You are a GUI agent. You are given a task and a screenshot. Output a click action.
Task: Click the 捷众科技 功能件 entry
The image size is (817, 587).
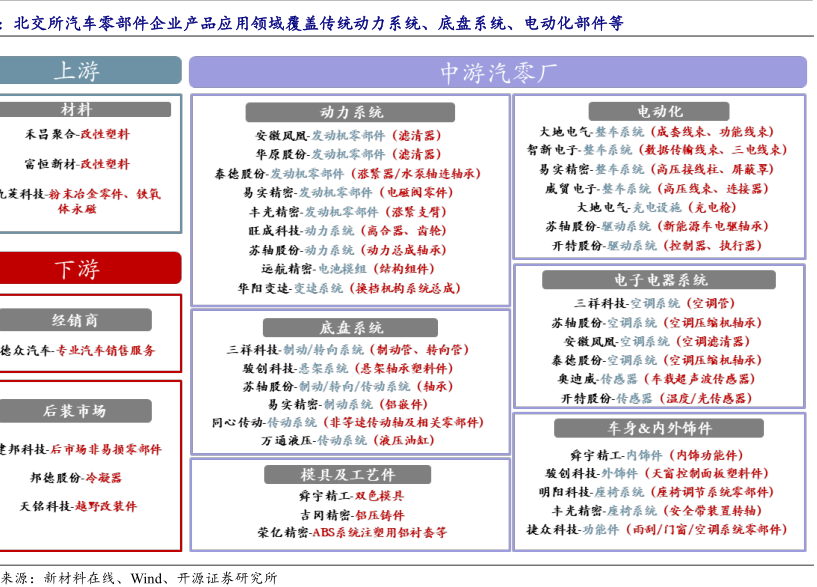656,530
